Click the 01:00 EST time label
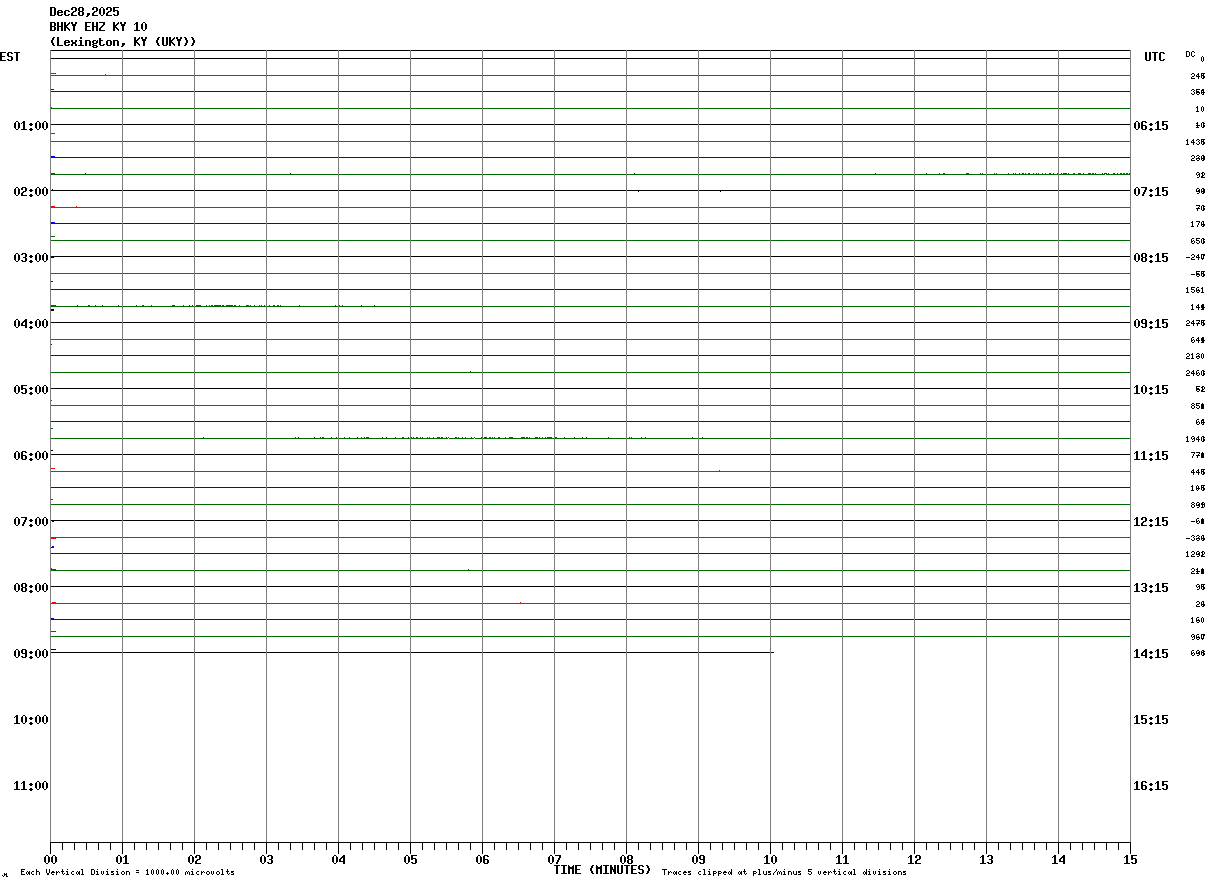 pos(31,126)
